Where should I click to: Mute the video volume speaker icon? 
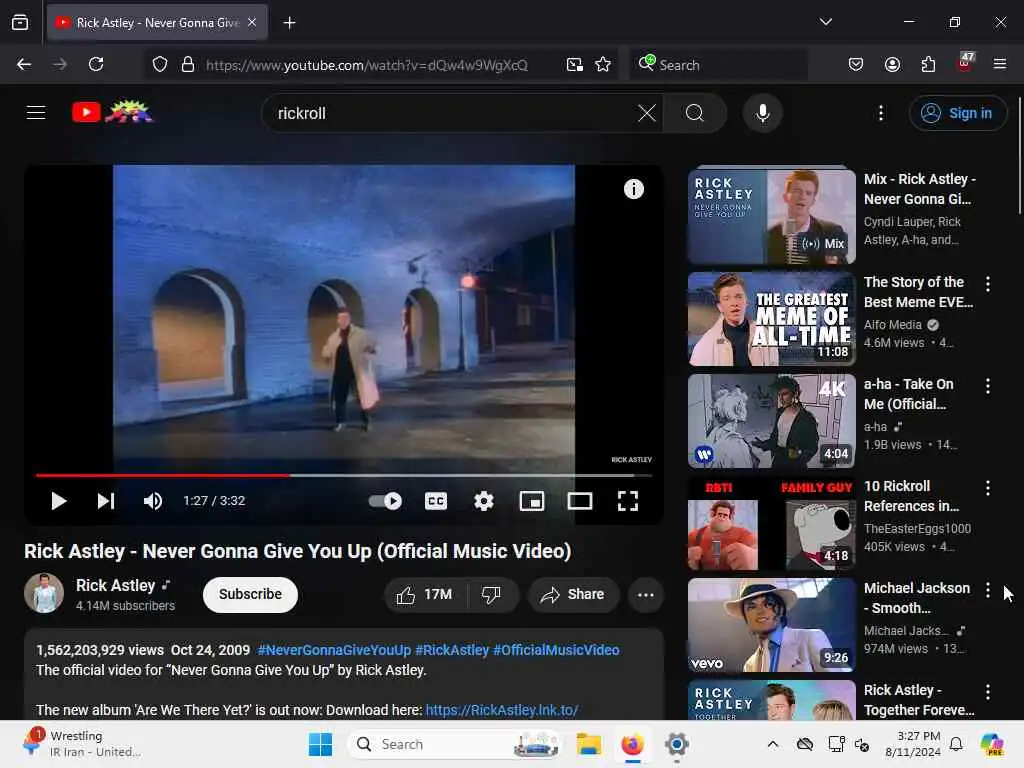(x=152, y=501)
